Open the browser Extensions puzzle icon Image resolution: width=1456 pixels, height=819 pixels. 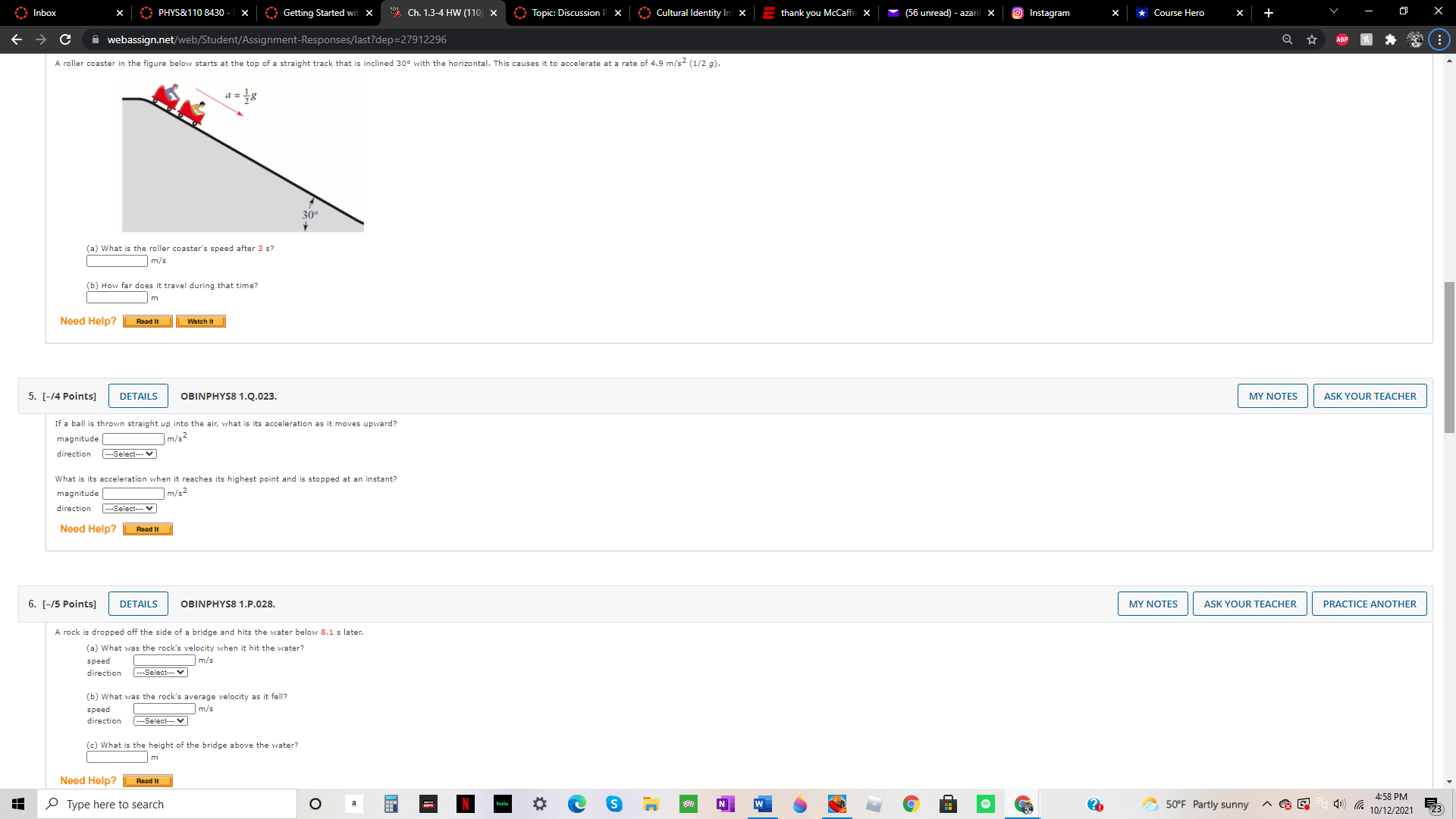click(1390, 39)
